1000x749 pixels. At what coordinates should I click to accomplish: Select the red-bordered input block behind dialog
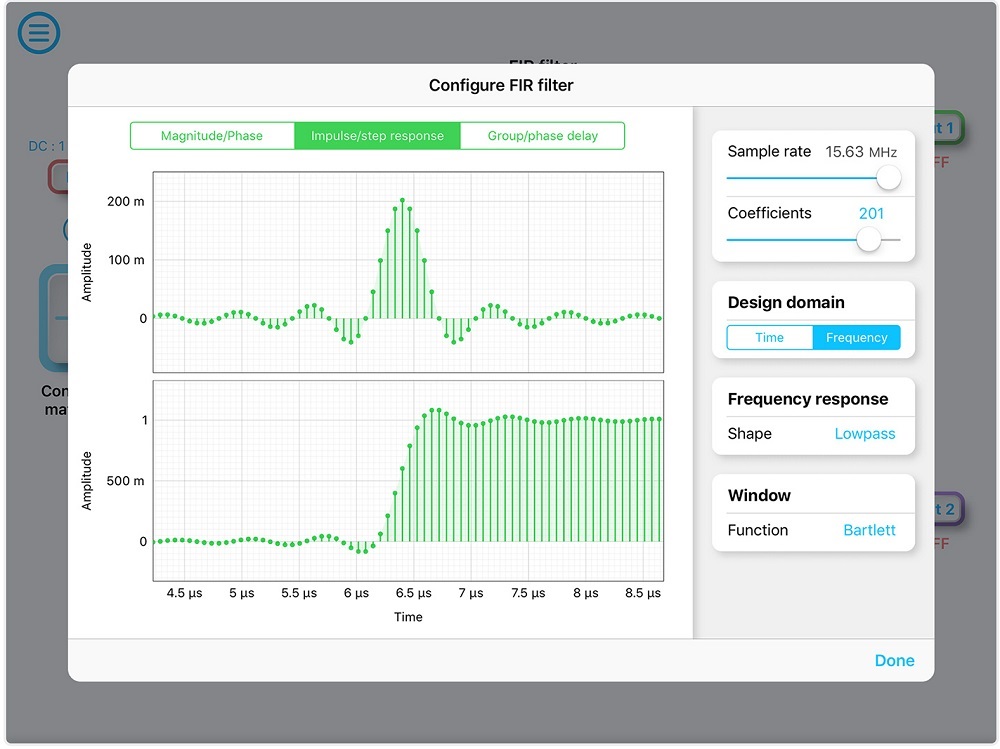point(58,177)
